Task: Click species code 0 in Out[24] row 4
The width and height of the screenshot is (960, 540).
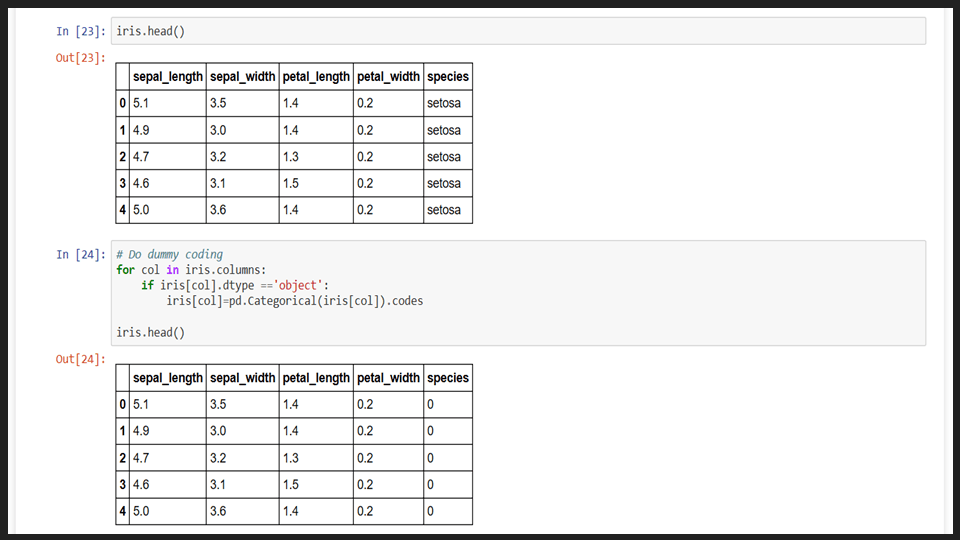Action: (430, 511)
